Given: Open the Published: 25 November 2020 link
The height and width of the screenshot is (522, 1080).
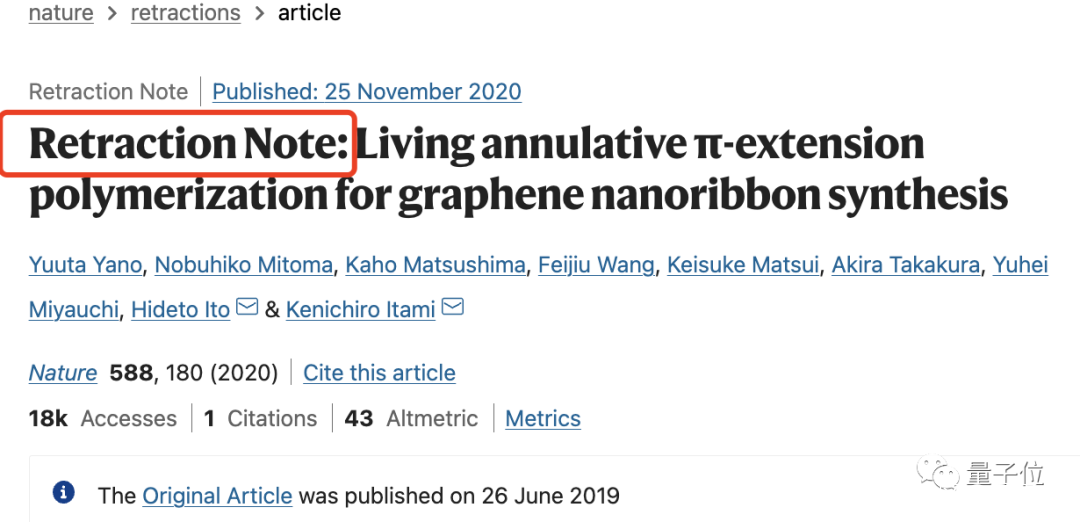Looking at the screenshot, I should point(367,92).
